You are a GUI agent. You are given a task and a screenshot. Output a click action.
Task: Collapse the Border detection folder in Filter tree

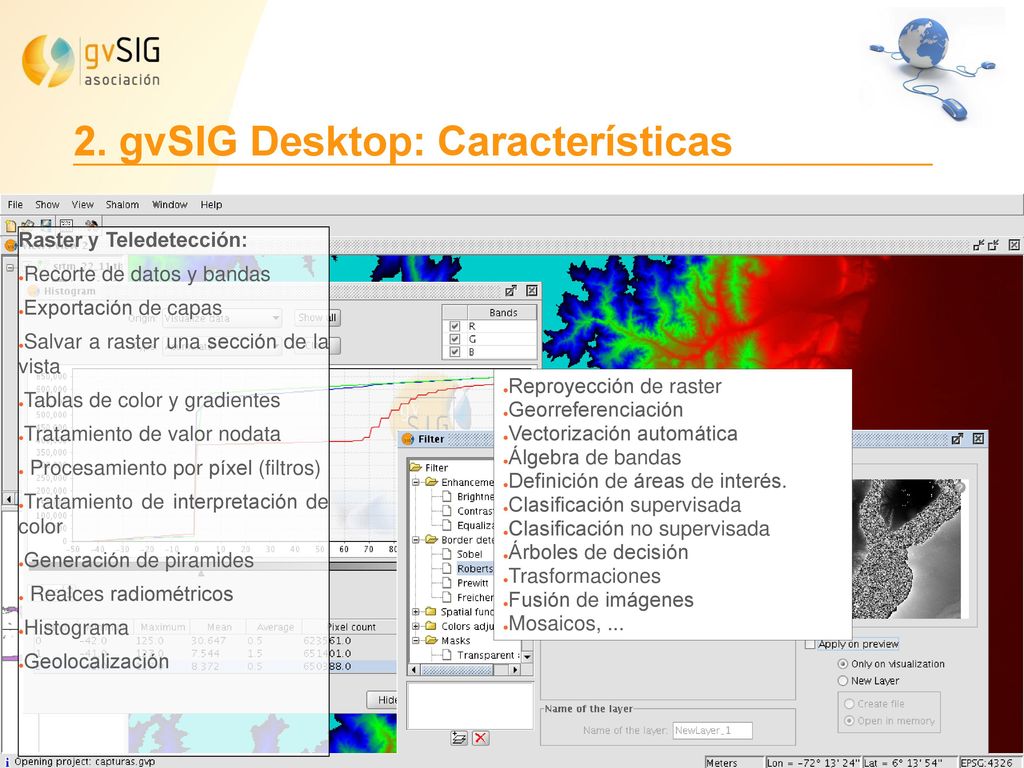(415, 539)
